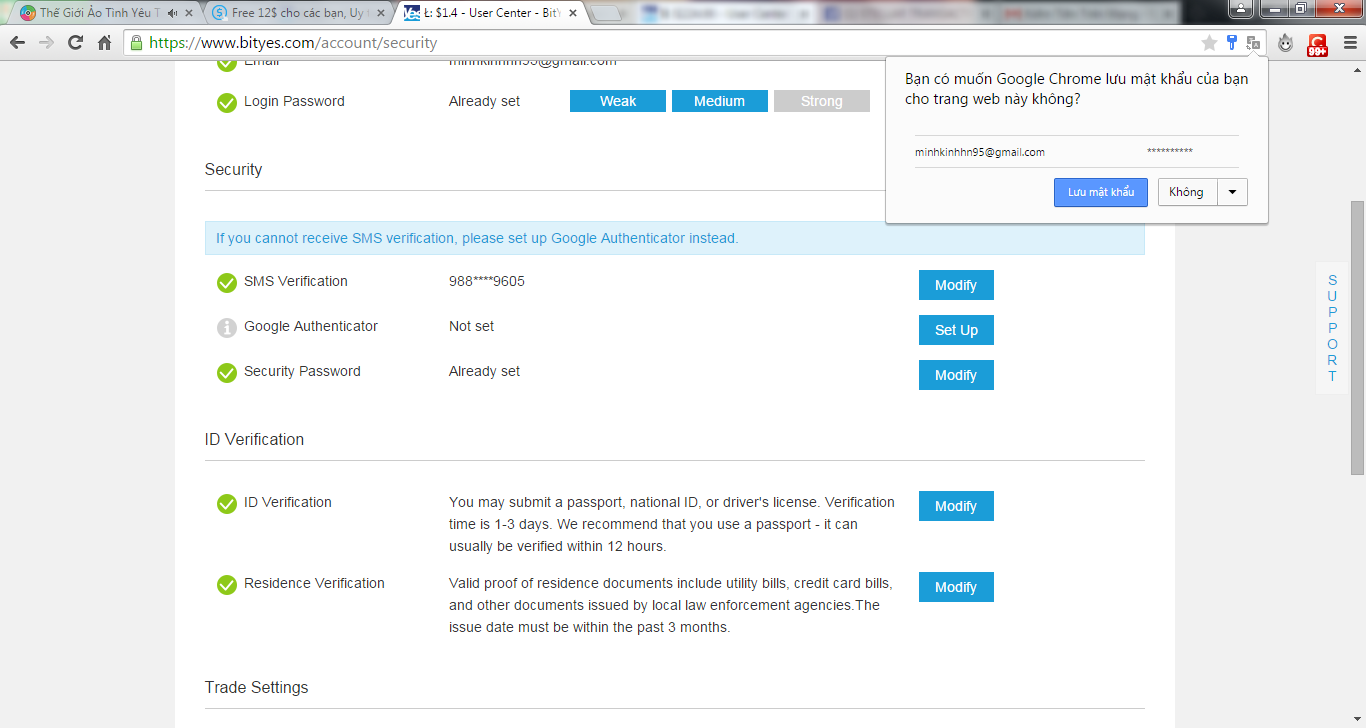Click minhkinhhn95@gmail.com in the save prompt
This screenshot has width=1366, height=728.
(x=980, y=152)
